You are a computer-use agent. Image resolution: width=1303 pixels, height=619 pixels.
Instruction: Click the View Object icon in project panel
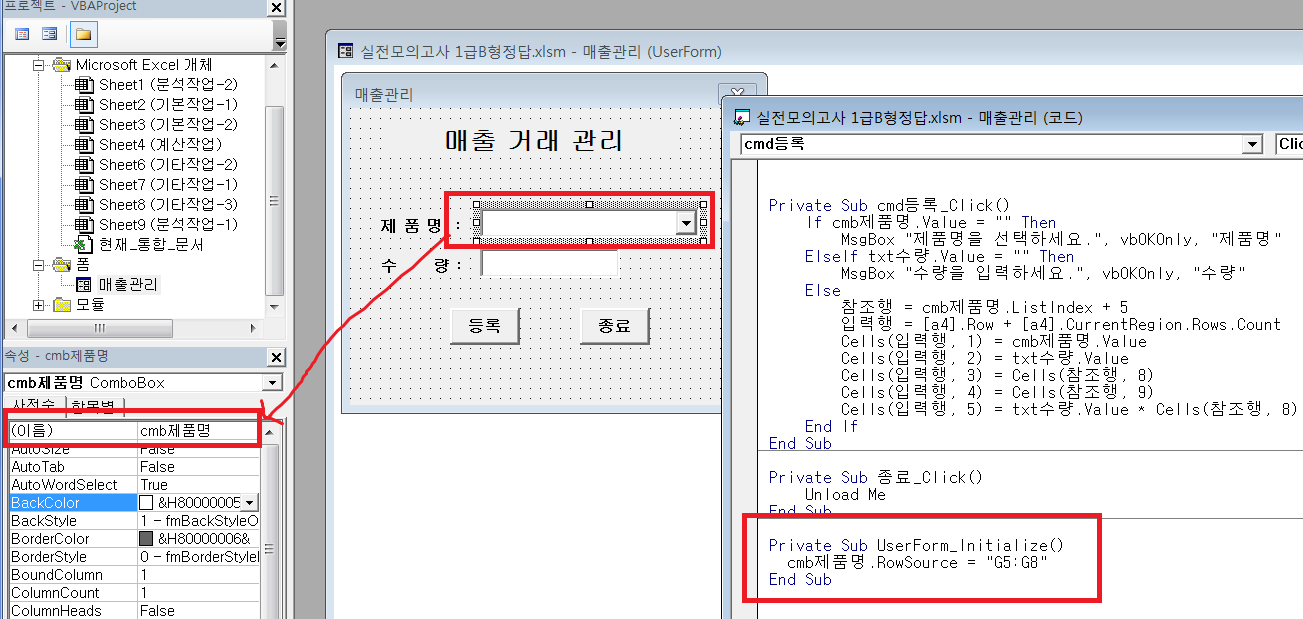tap(49, 34)
